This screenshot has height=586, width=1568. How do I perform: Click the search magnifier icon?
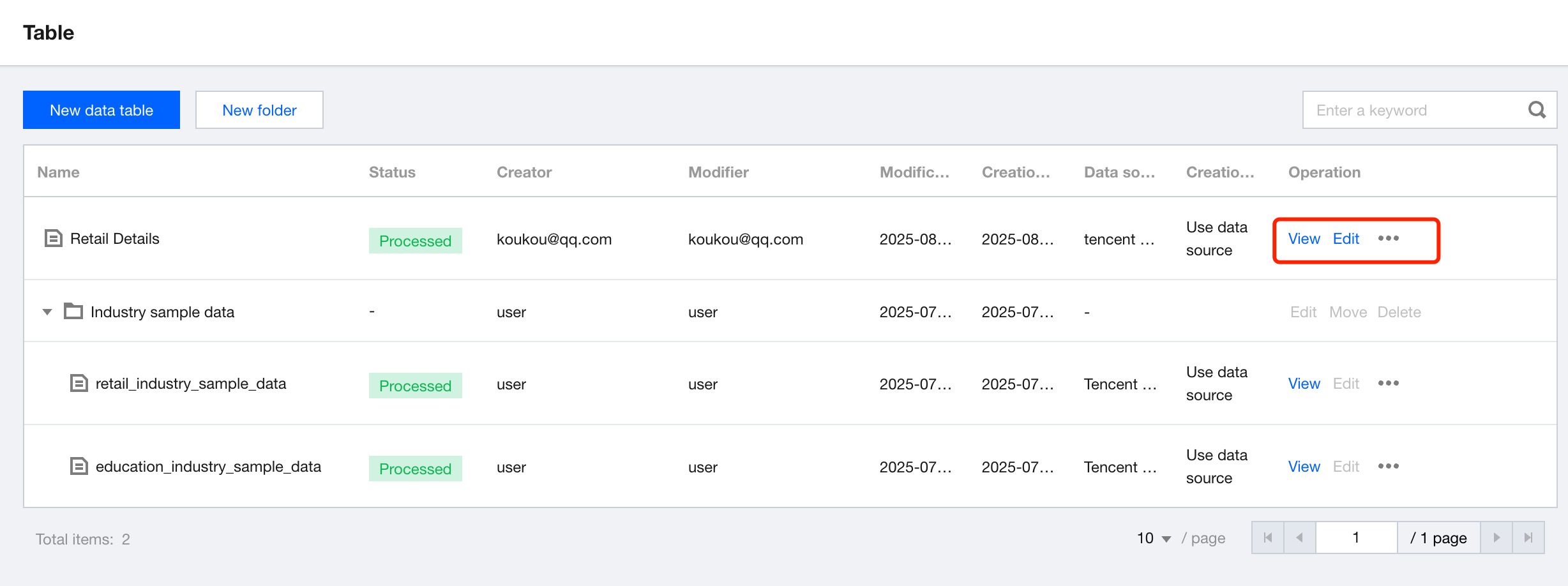(x=1537, y=110)
